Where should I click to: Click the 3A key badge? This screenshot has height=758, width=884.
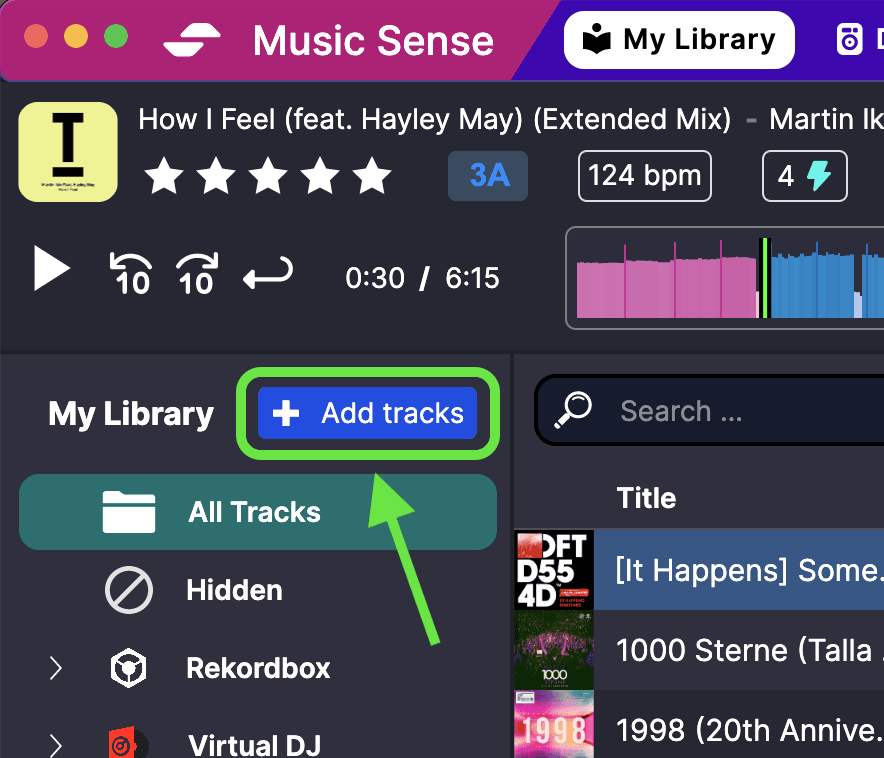pos(488,174)
